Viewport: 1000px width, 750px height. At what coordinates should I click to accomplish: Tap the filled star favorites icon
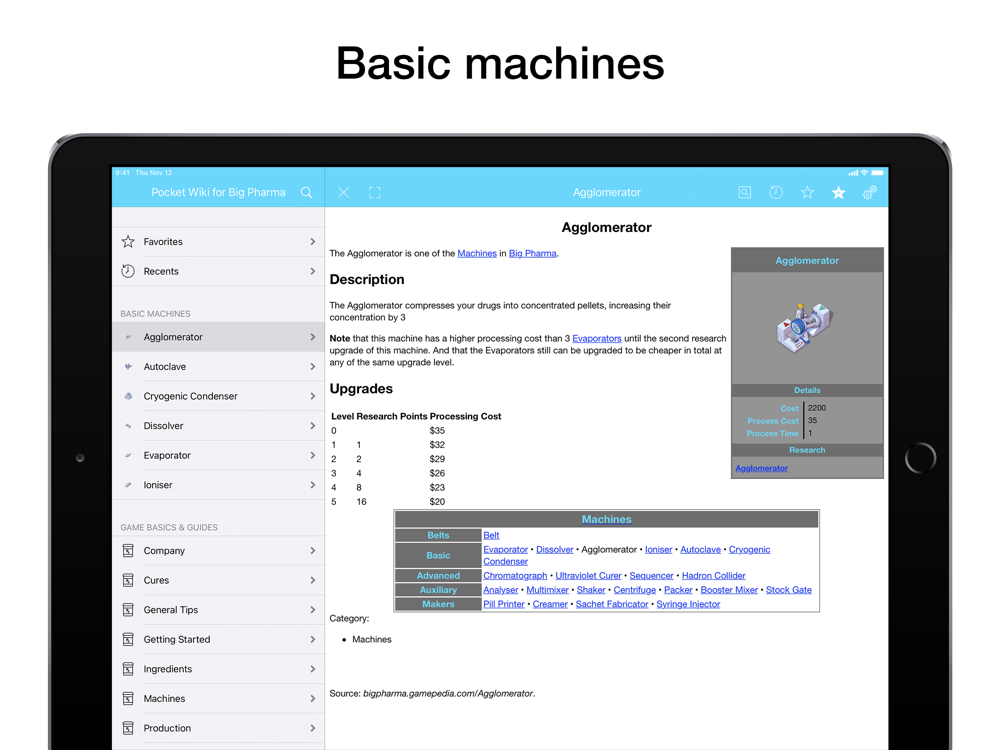(x=839, y=193)
